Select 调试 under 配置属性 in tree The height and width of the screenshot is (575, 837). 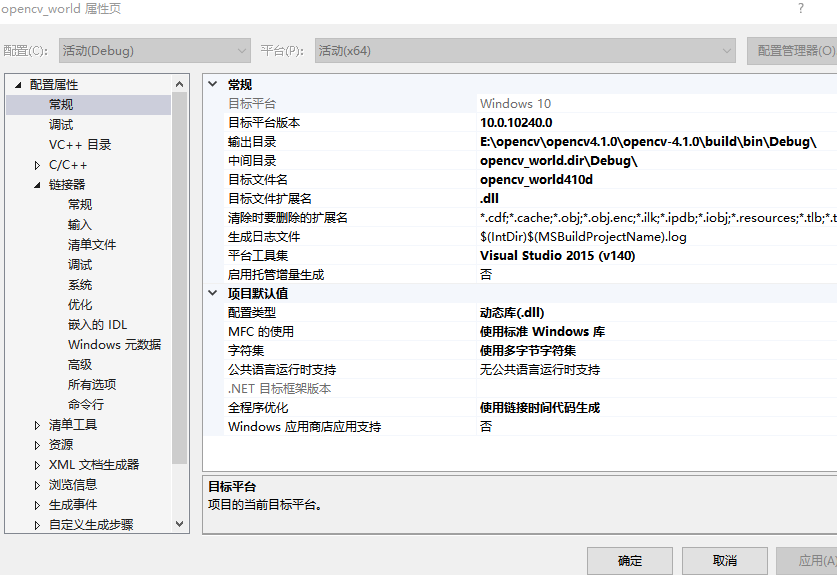coord(61,124)
